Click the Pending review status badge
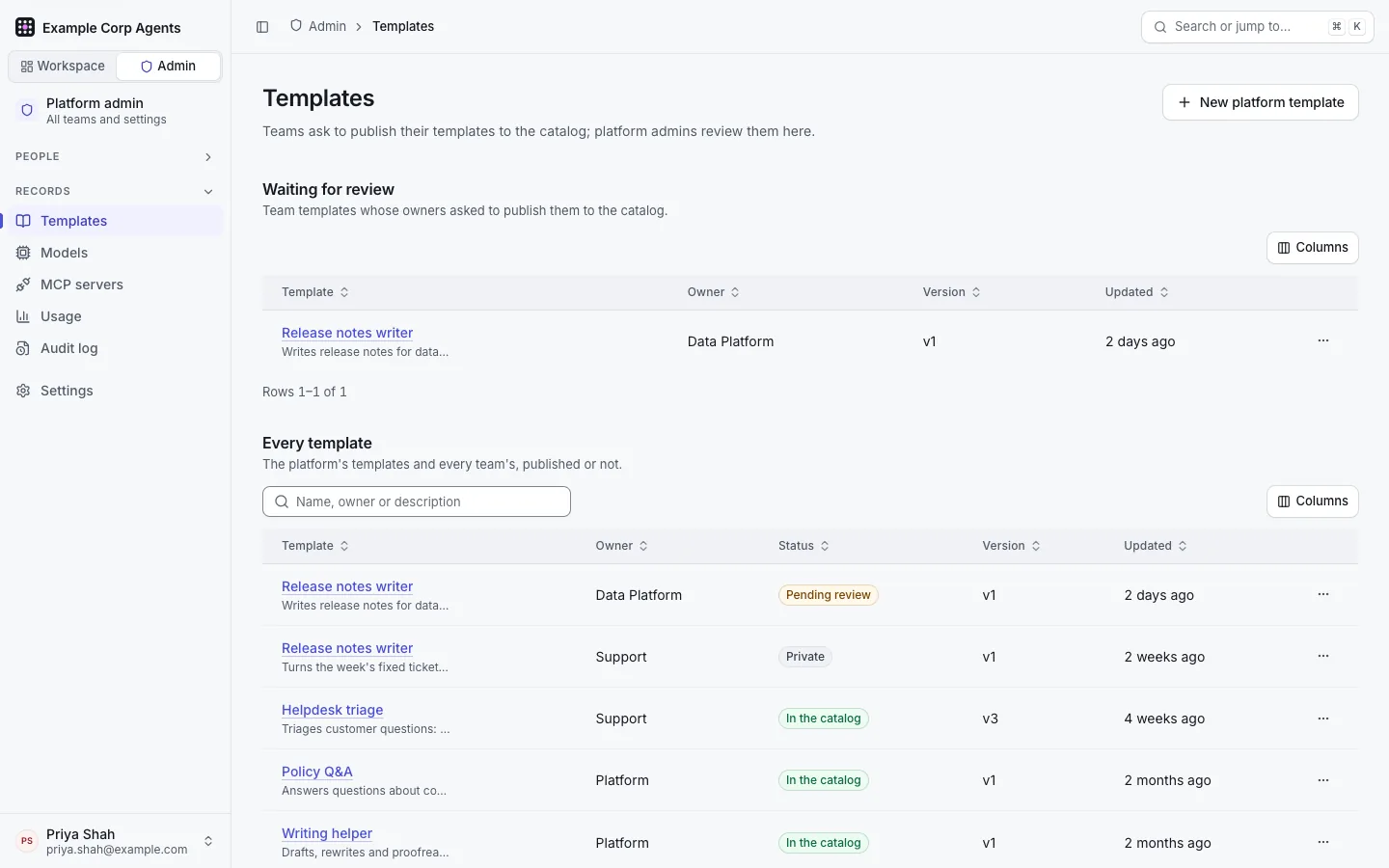The image size is (1389, 868). pos(829,595)
